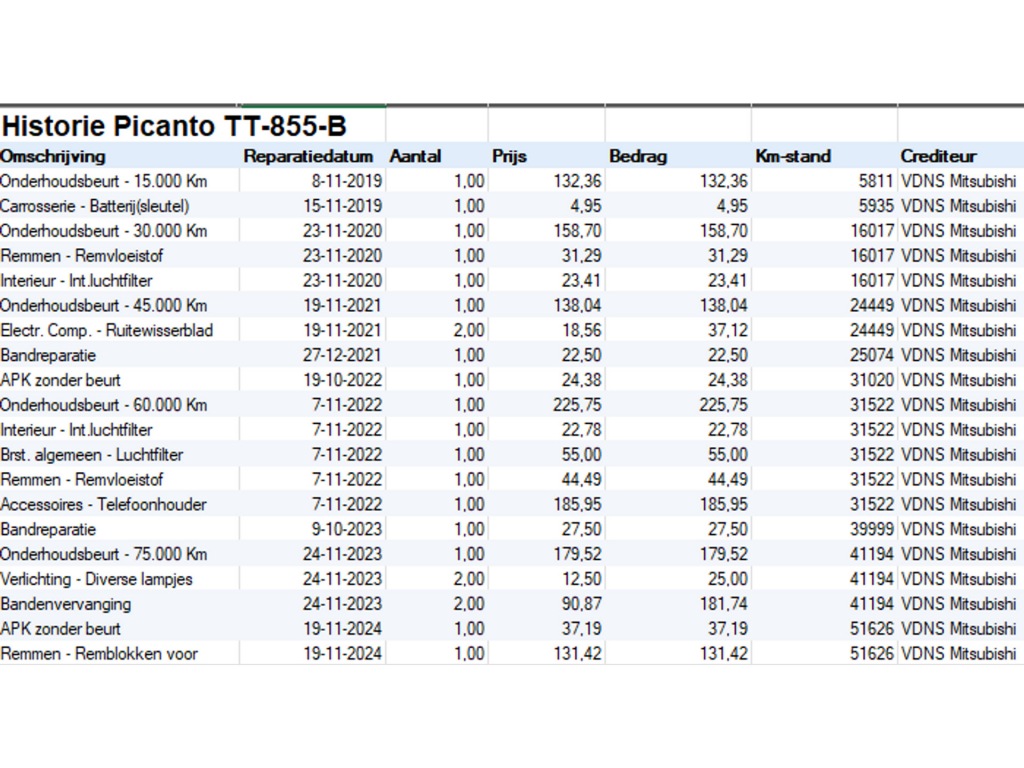Click the date cell 27-12-2021

click(x=342, y=355)
